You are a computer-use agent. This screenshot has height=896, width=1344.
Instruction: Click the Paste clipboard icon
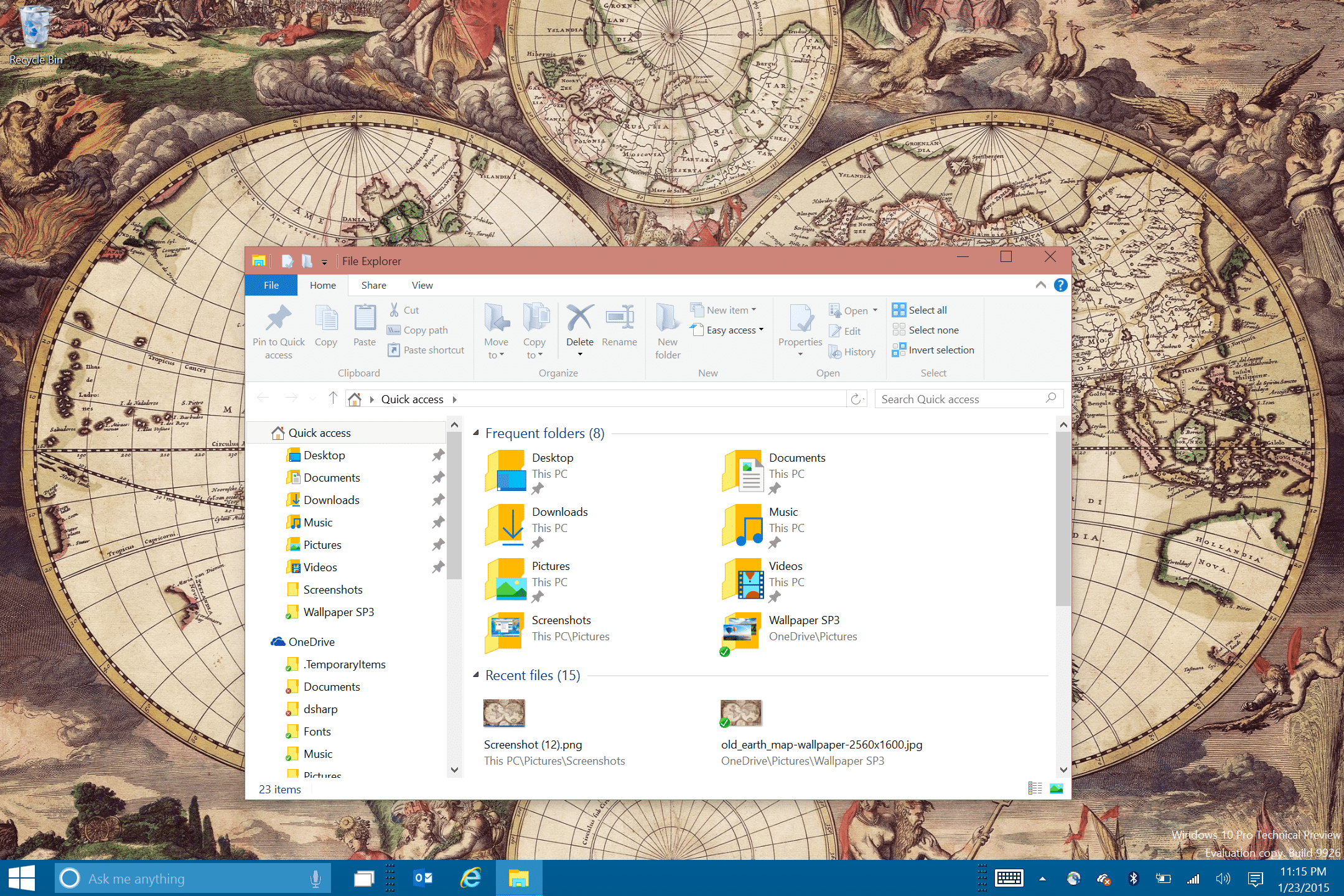pyautogui.click(x=365, y=317)
